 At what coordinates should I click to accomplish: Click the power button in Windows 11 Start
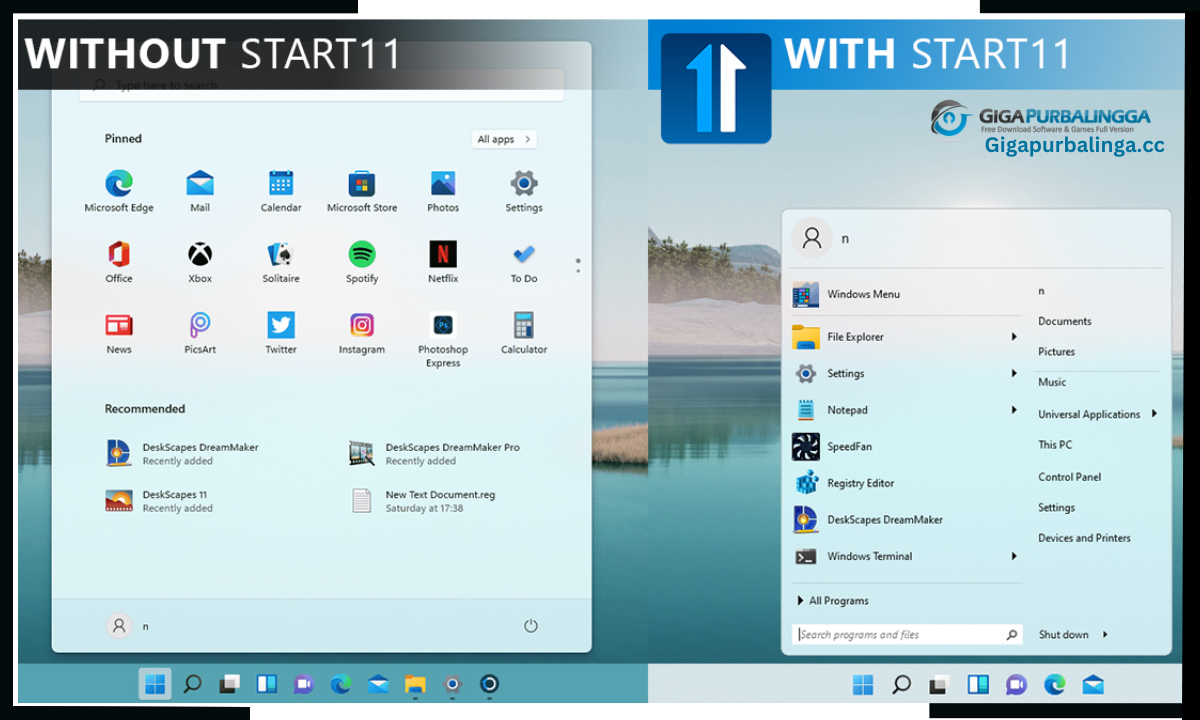click(x=531, y=626)
